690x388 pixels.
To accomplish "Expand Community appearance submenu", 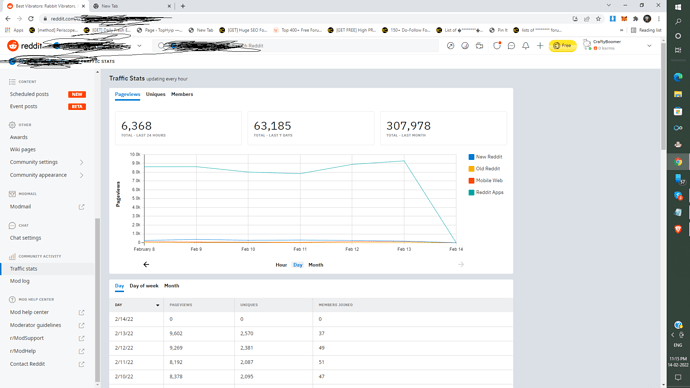I will coord(81,175).
